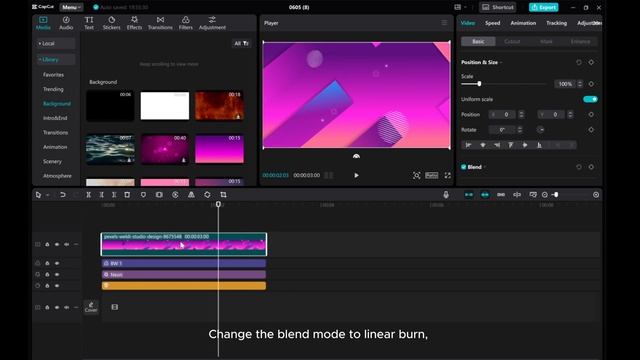Screen dimensions: 640x360
Task: Collapse the Position & Size section
Action: click(501, 62)
